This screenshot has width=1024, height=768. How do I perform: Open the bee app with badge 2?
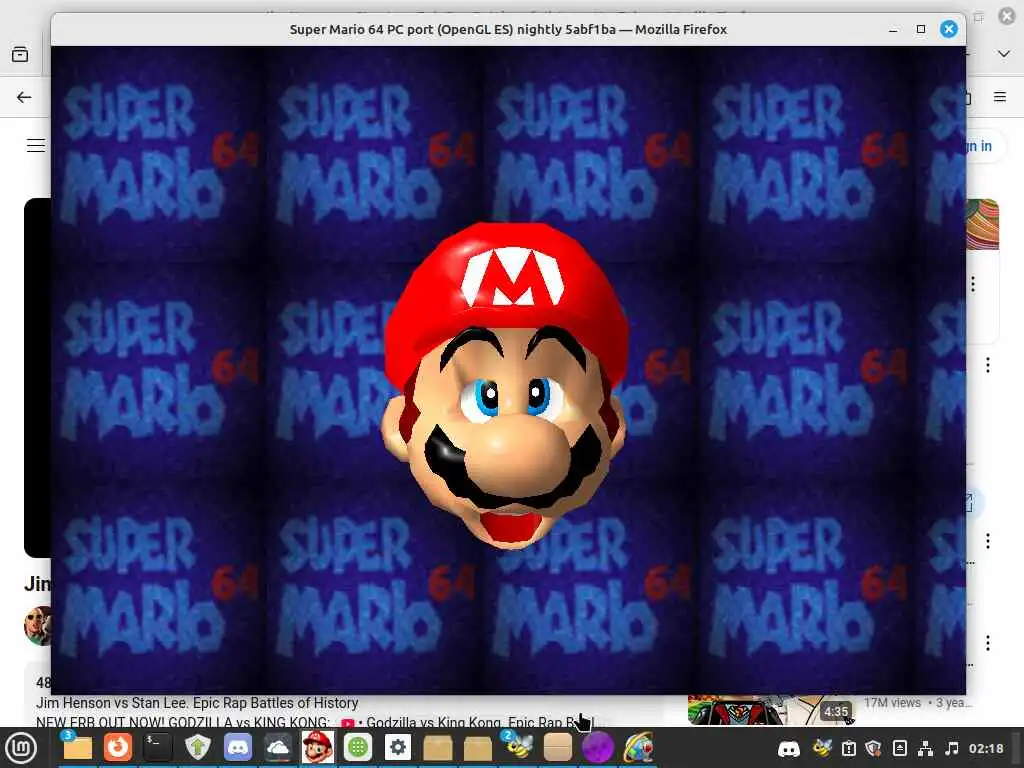coord(517,747)
